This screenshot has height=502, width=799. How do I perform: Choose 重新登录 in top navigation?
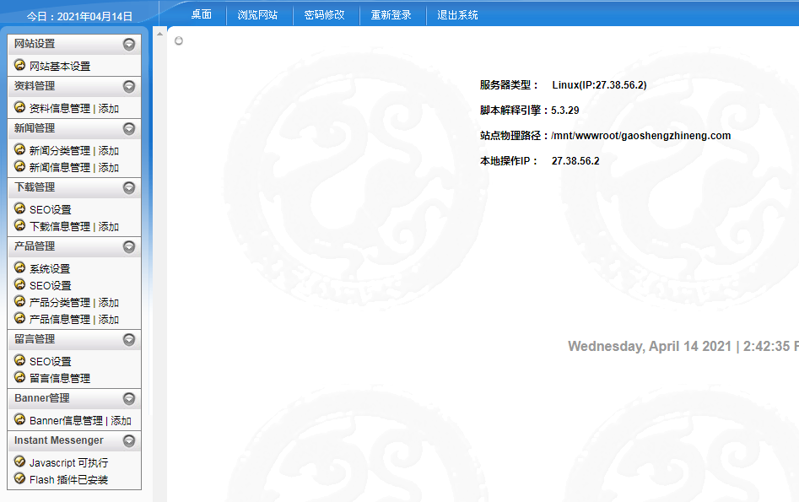391,15
